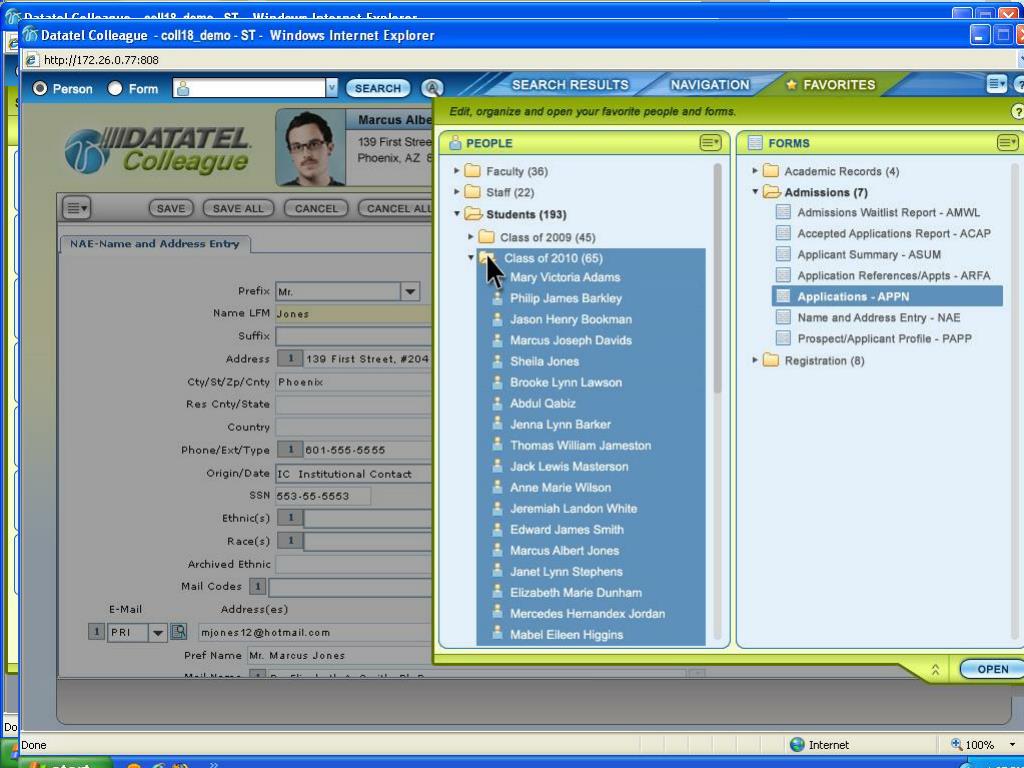This screenshot has width=1024, height=768.
Task: Click the SAVE ALL button
Action: [238, 208]
